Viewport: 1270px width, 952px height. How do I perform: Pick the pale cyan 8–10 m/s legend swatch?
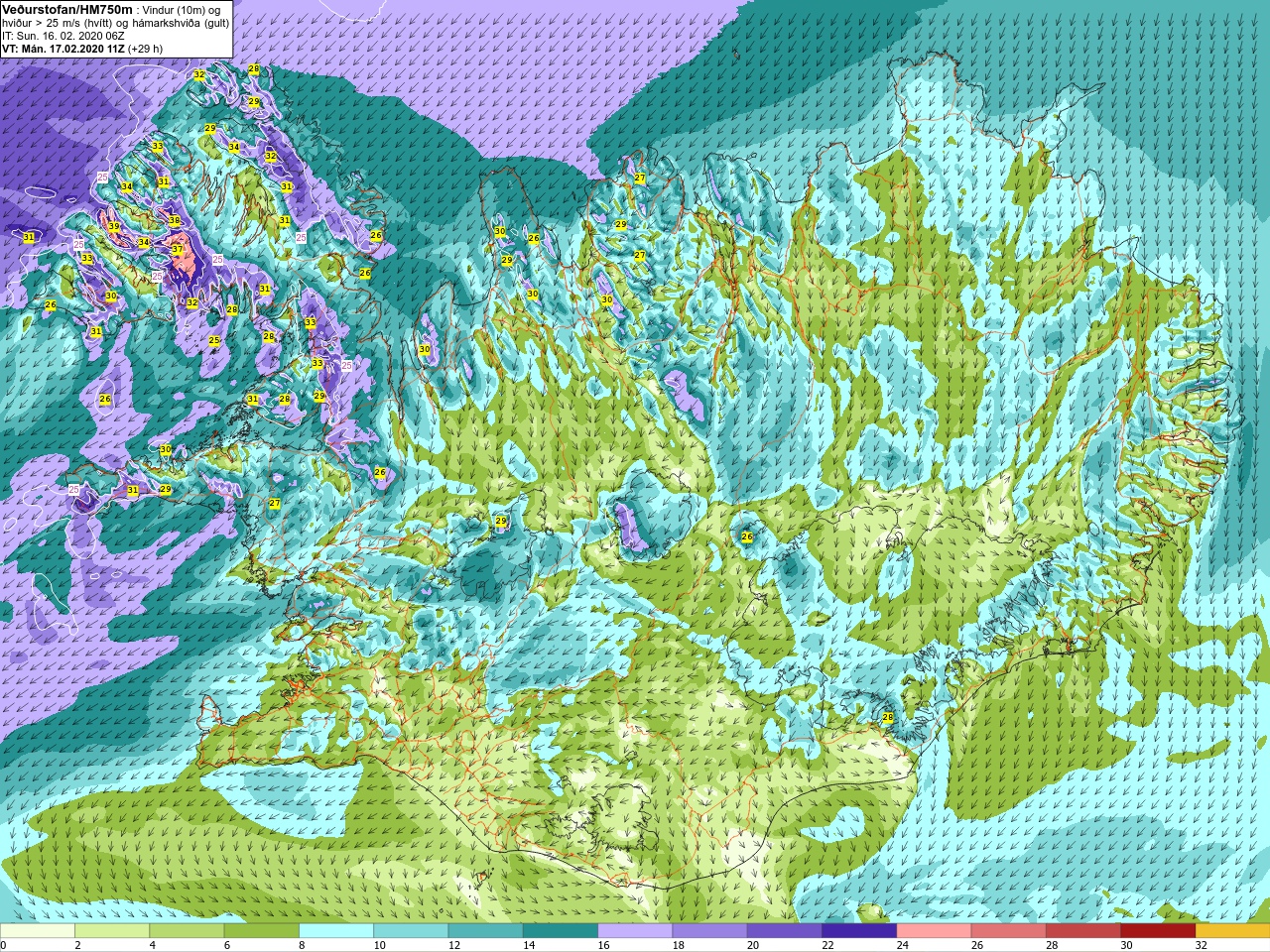[x=336, y=931]
